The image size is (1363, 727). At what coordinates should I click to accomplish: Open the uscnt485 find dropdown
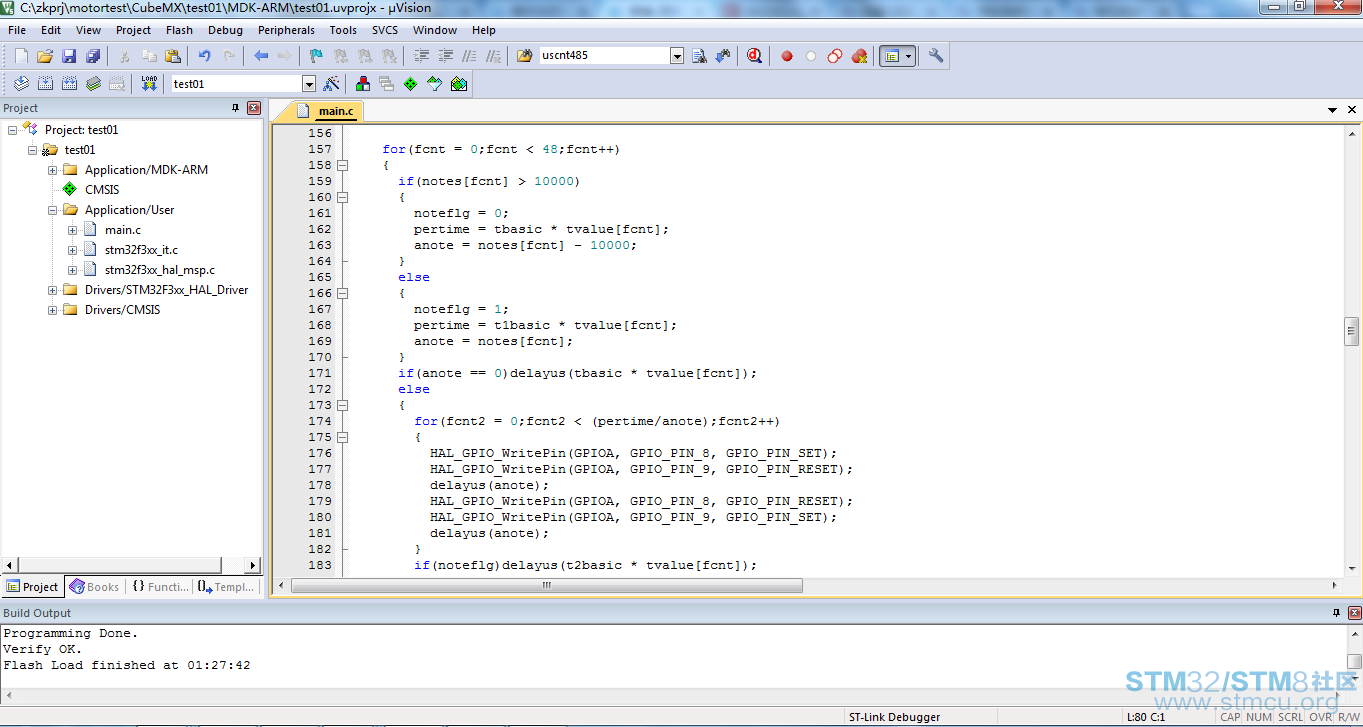point(677,56)
